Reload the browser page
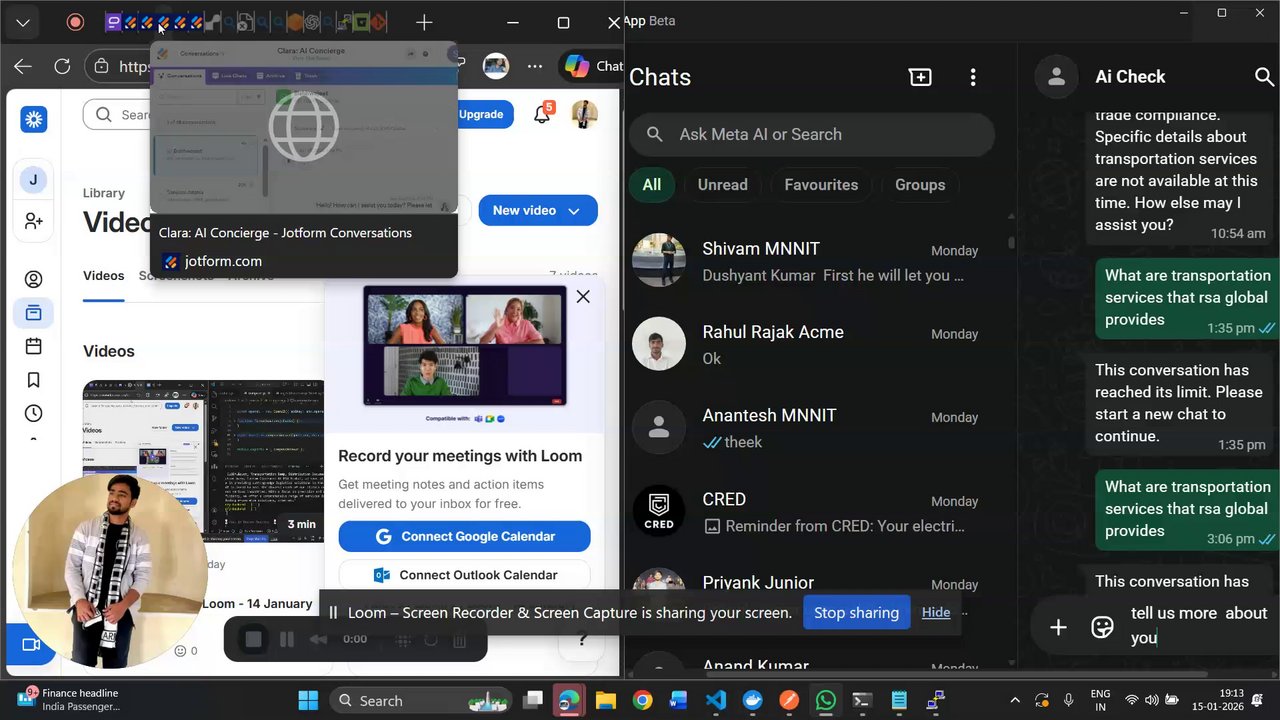1280x720 pixels. [62, 66]
